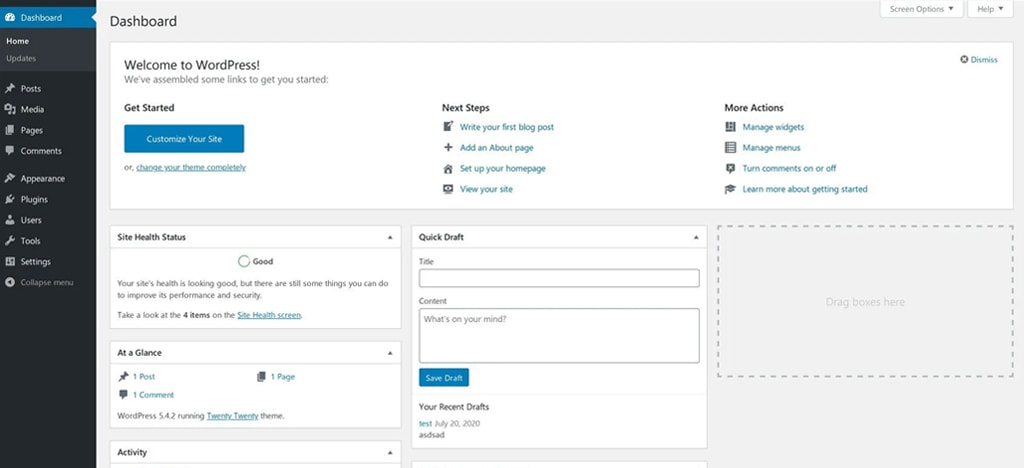Click Collapse menu text in sidebar
Screen dimensions: 1024x468
tap(47, 283)
